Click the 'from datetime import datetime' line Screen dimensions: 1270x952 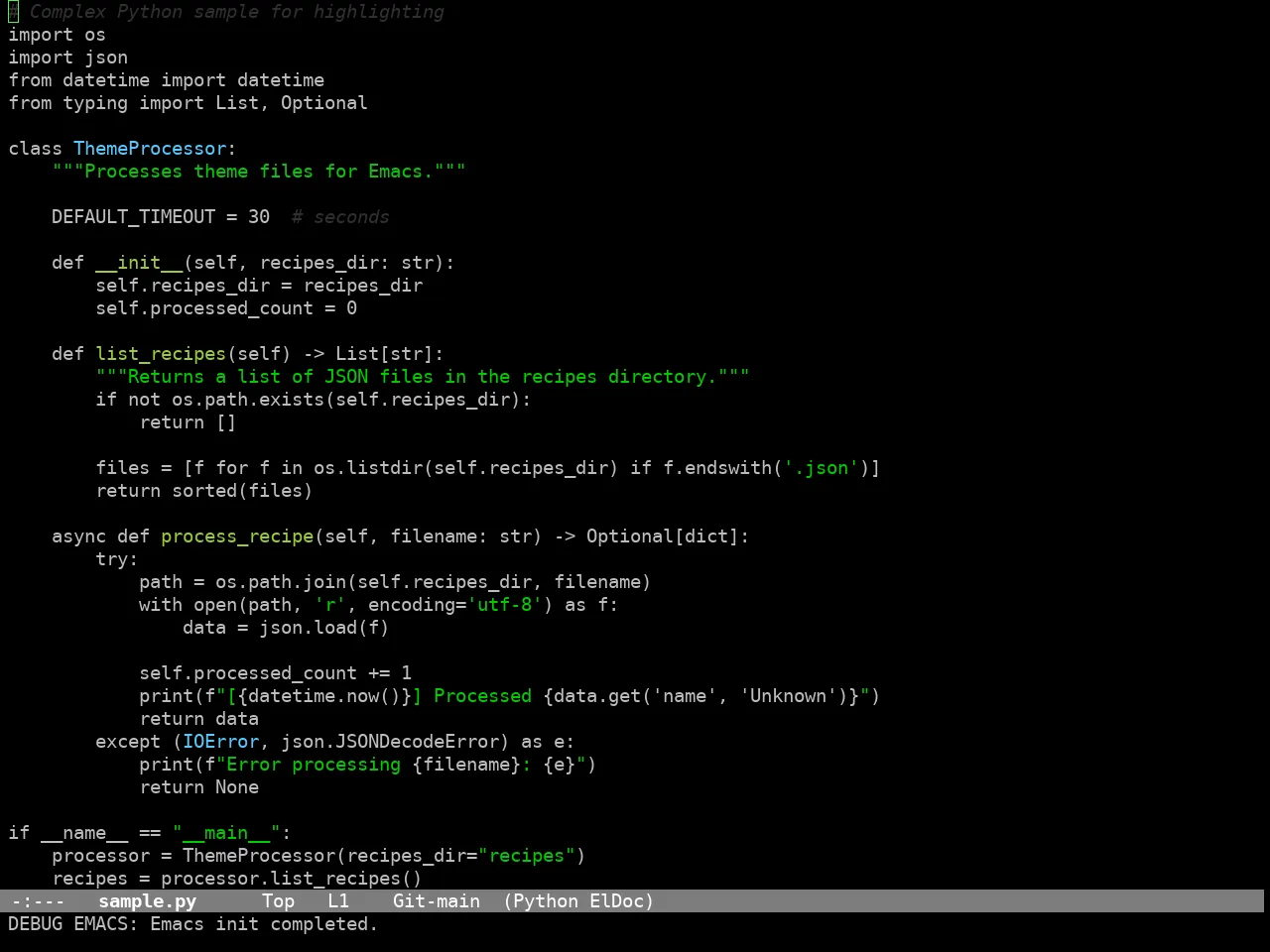pyautogui.click(x=166, y=80)
